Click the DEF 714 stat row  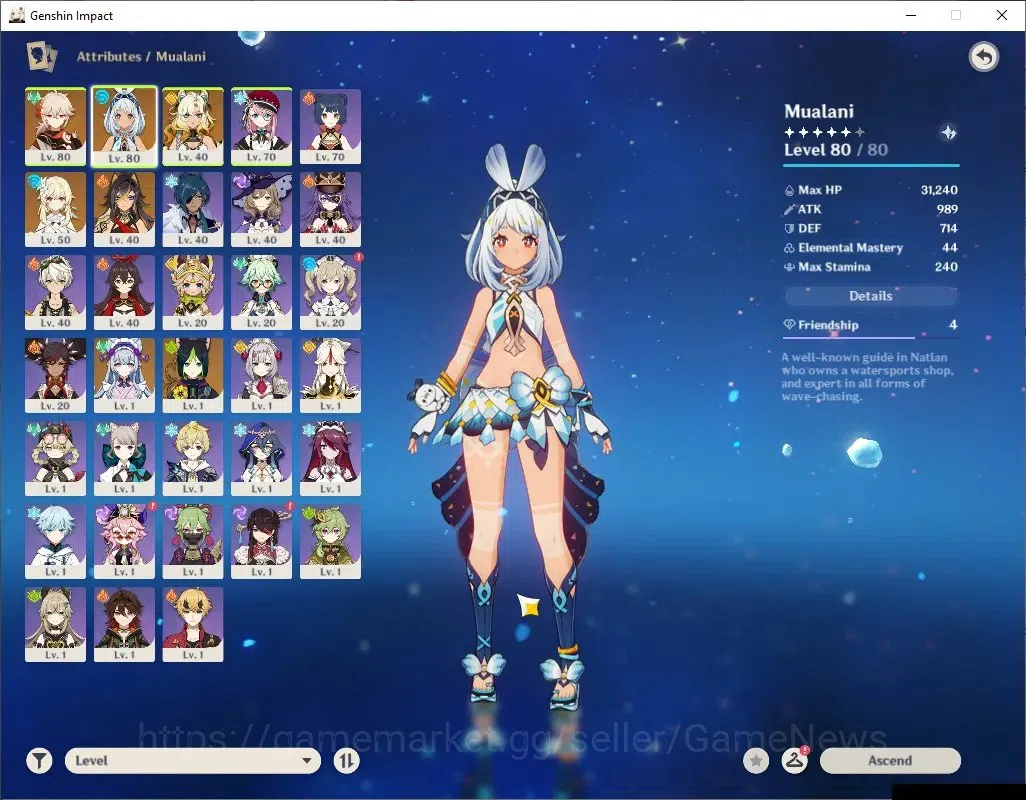pyautogui.click(x=871, y=228)
